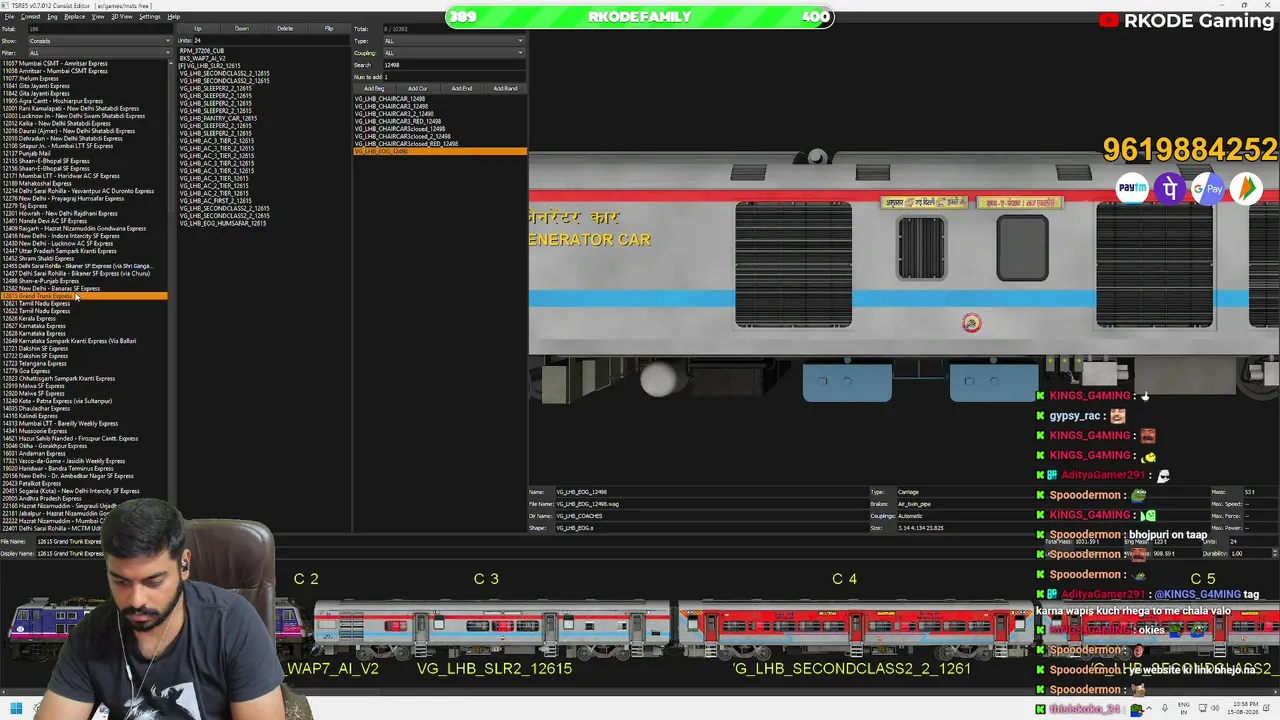Click the Num to add field

click(x=454, y=77)
